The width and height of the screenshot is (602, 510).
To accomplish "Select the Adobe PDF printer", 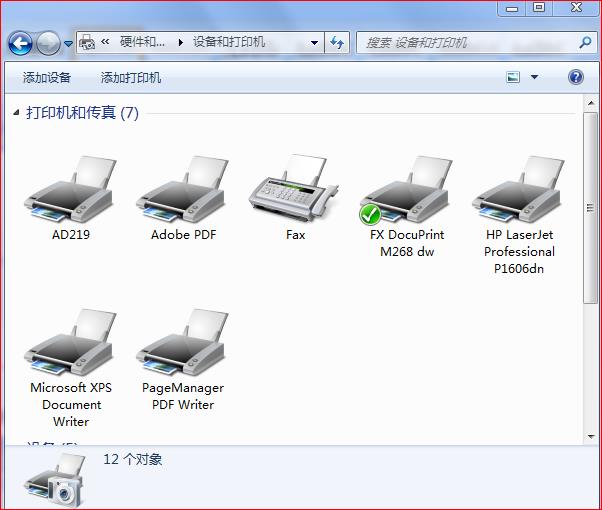I will pos(183,190).
